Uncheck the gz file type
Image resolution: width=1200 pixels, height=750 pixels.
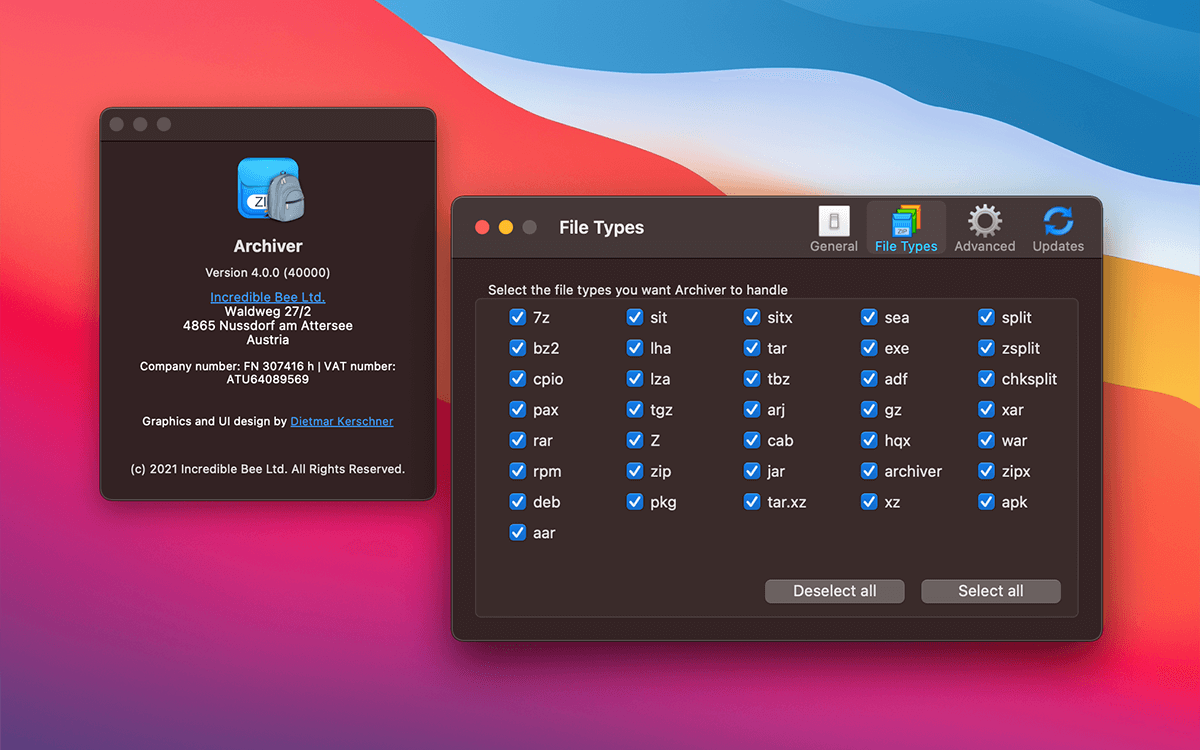(x=869, y=409)
